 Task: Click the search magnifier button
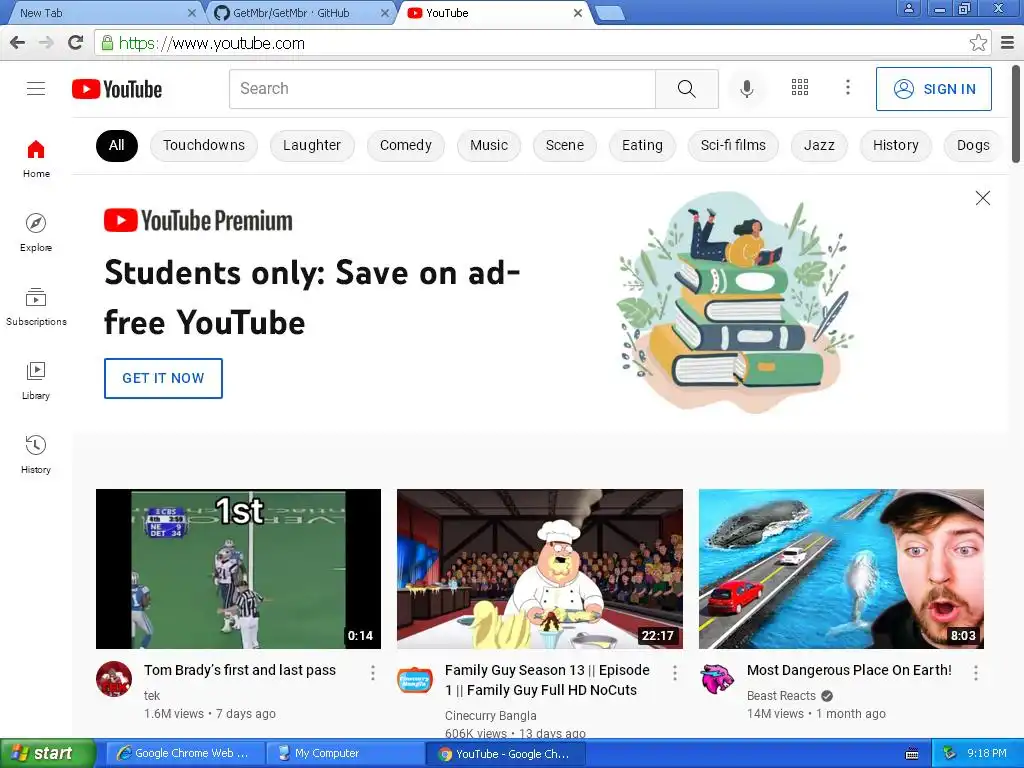coord(686,89)
